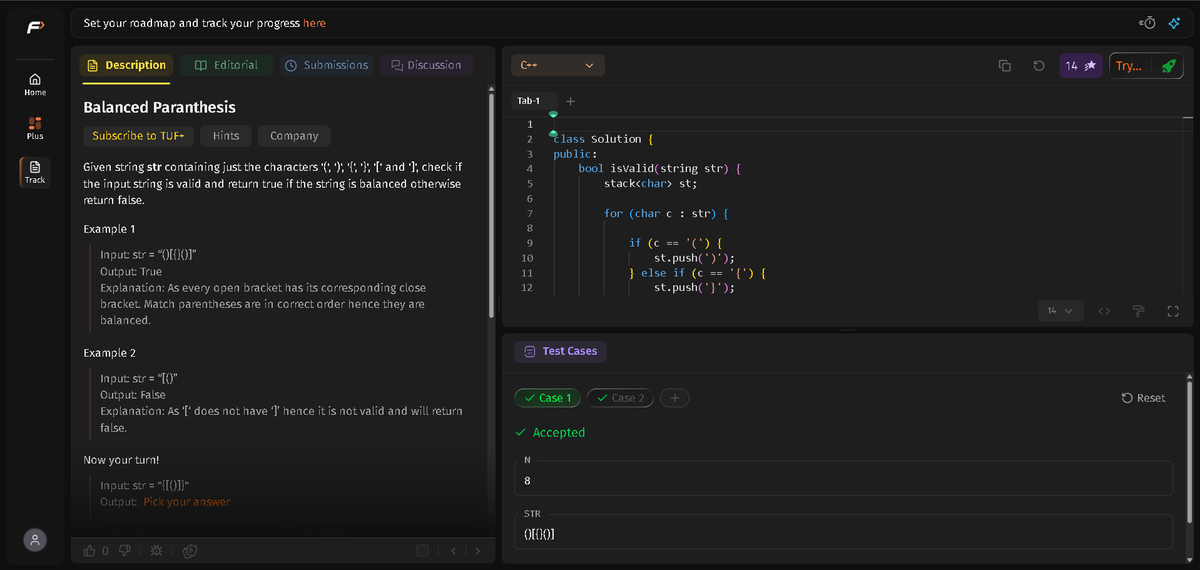Show Hints for the problem
This screenshot has height=570, width=1200.
click(226, 136)
